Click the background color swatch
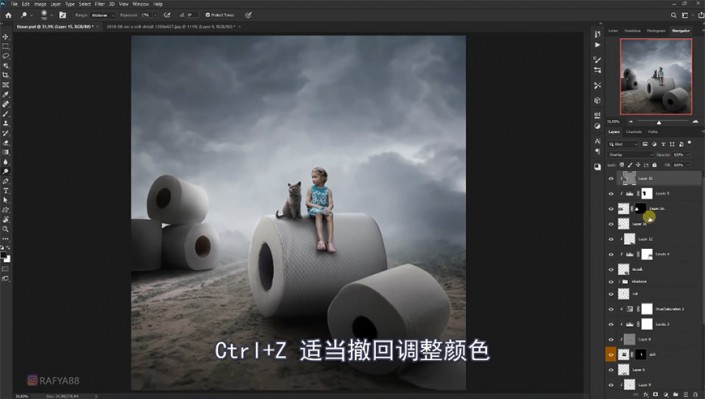 (x=7, y=259)
